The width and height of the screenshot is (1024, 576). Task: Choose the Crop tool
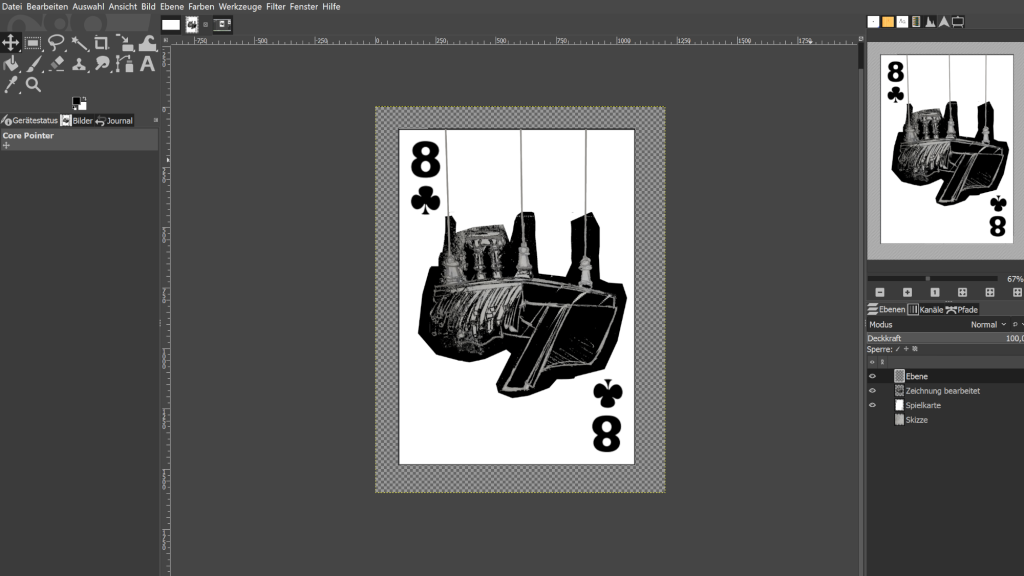click(x=102, y=43)
